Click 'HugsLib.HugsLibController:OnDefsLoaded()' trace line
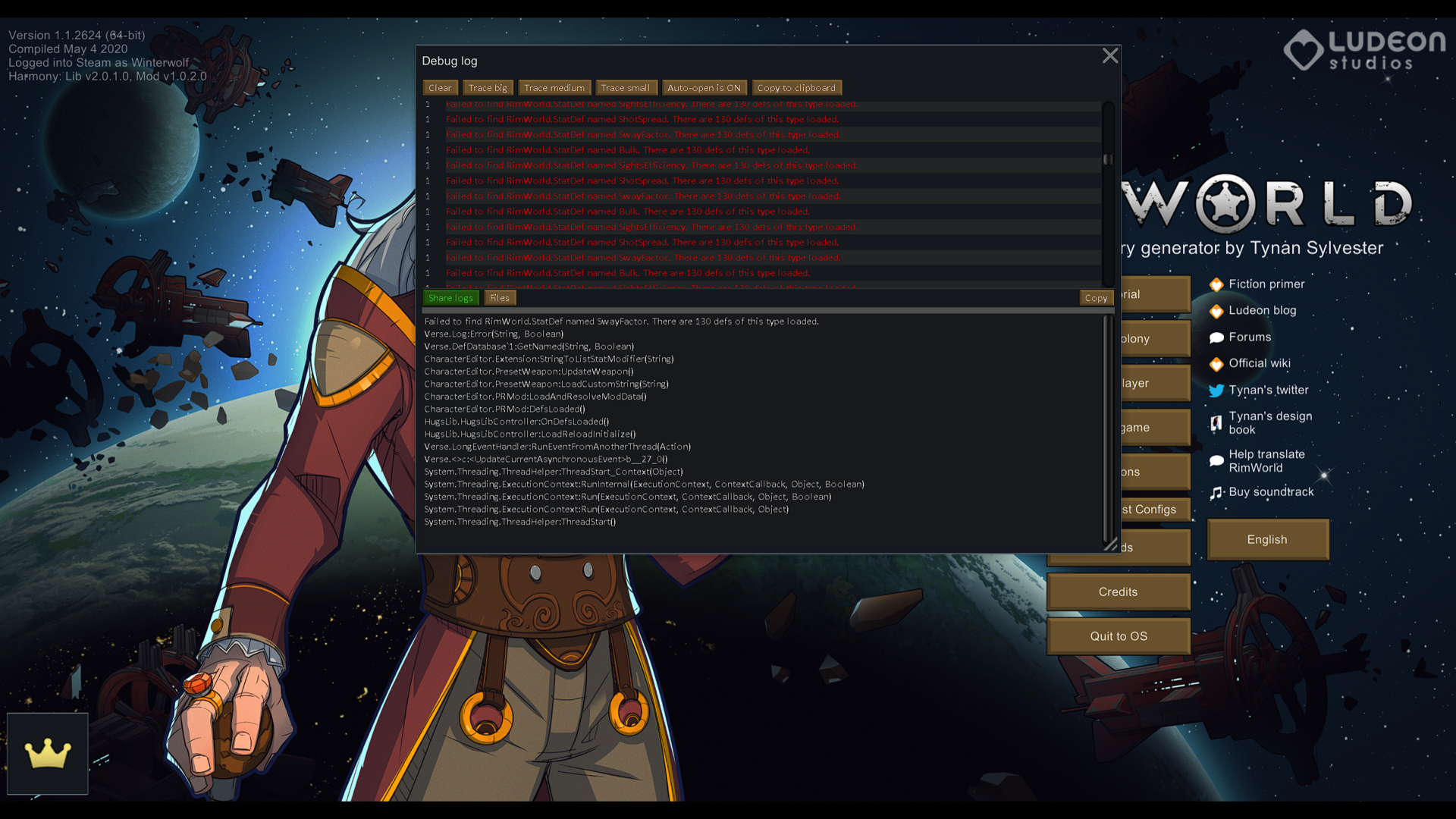 click(x=516, y=422)
